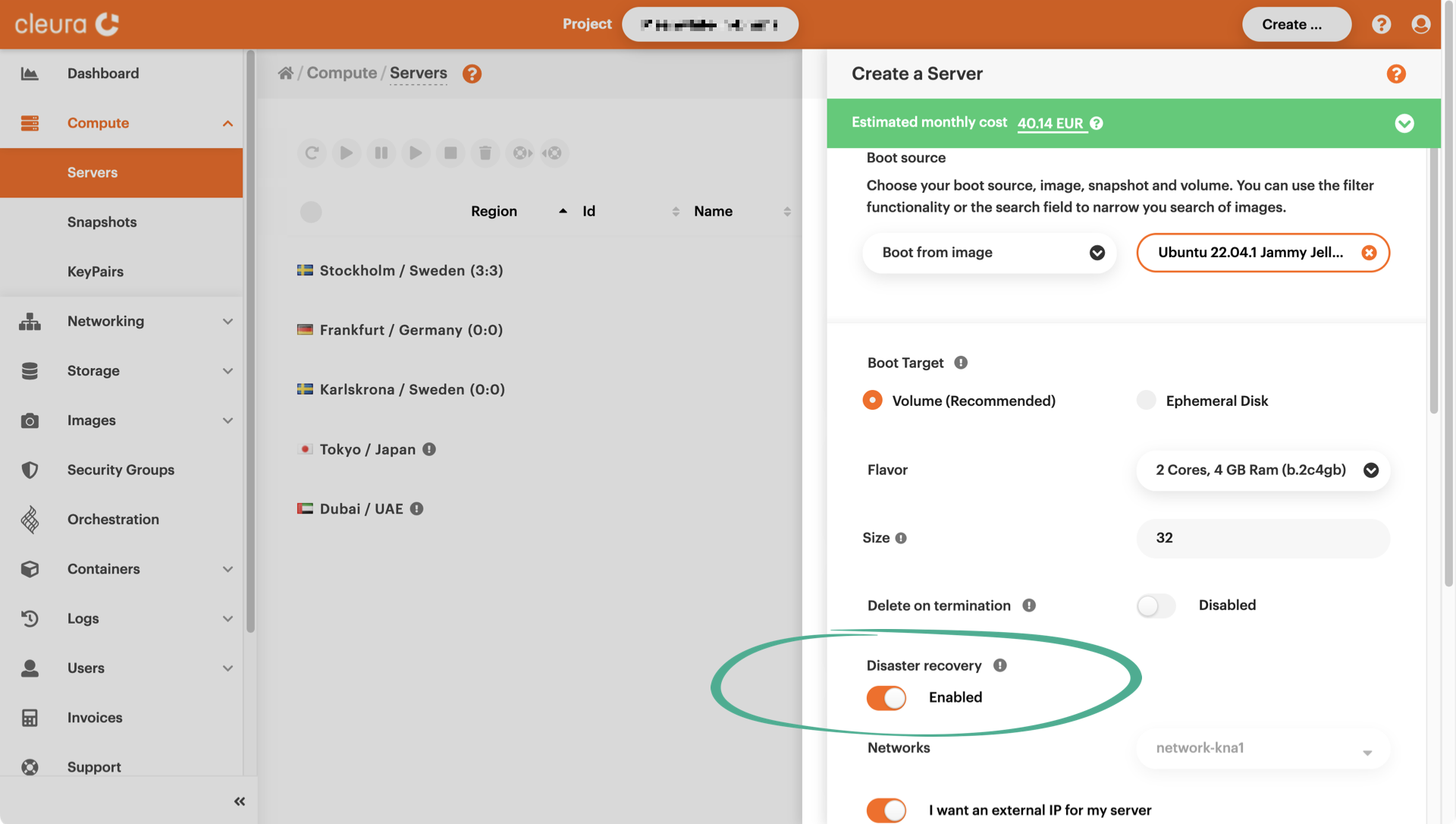
Task: Click the Create ... button
Action: [x=1296, y=24]
